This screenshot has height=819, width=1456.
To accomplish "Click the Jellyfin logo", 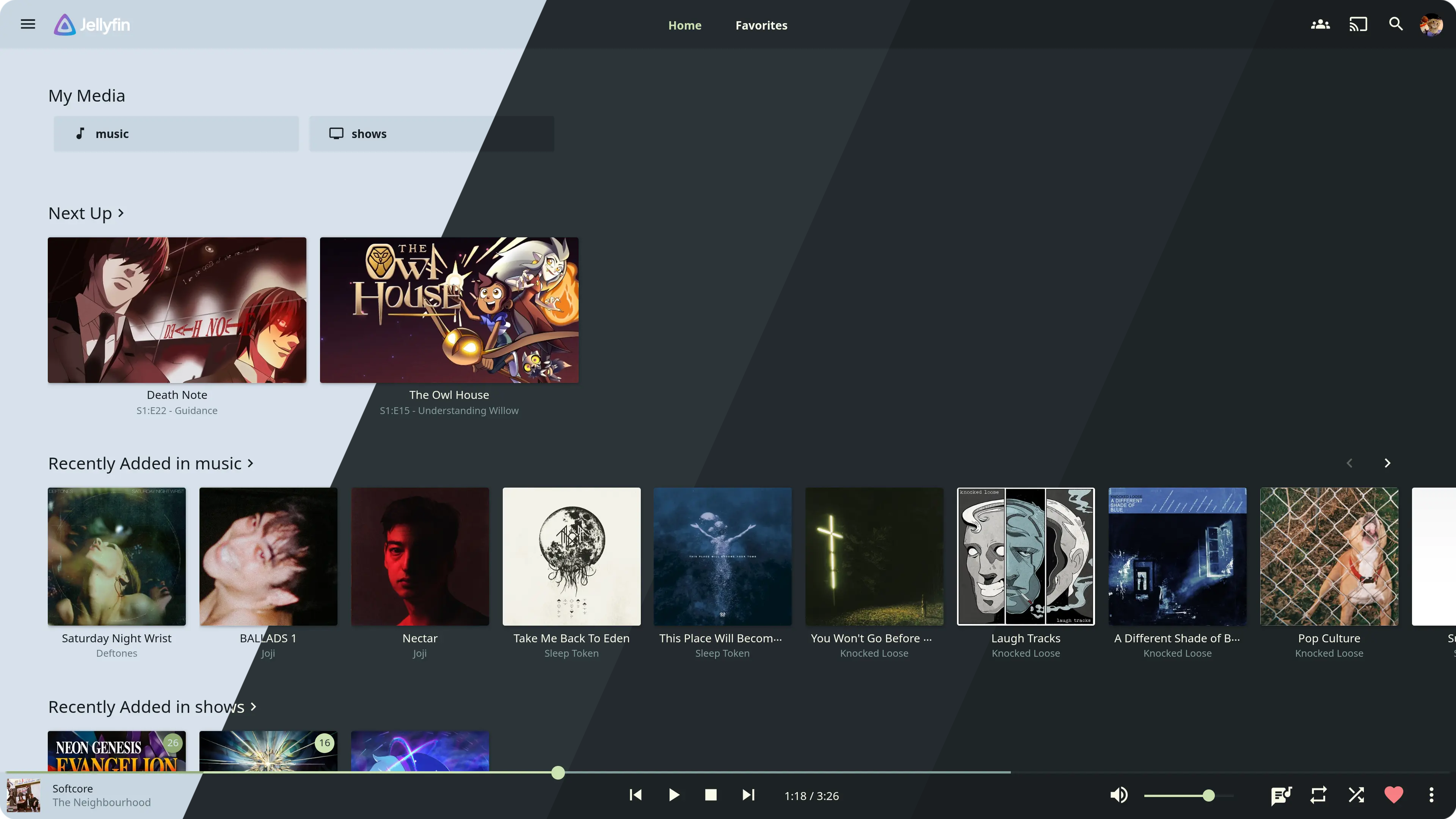I will [92, 25].
